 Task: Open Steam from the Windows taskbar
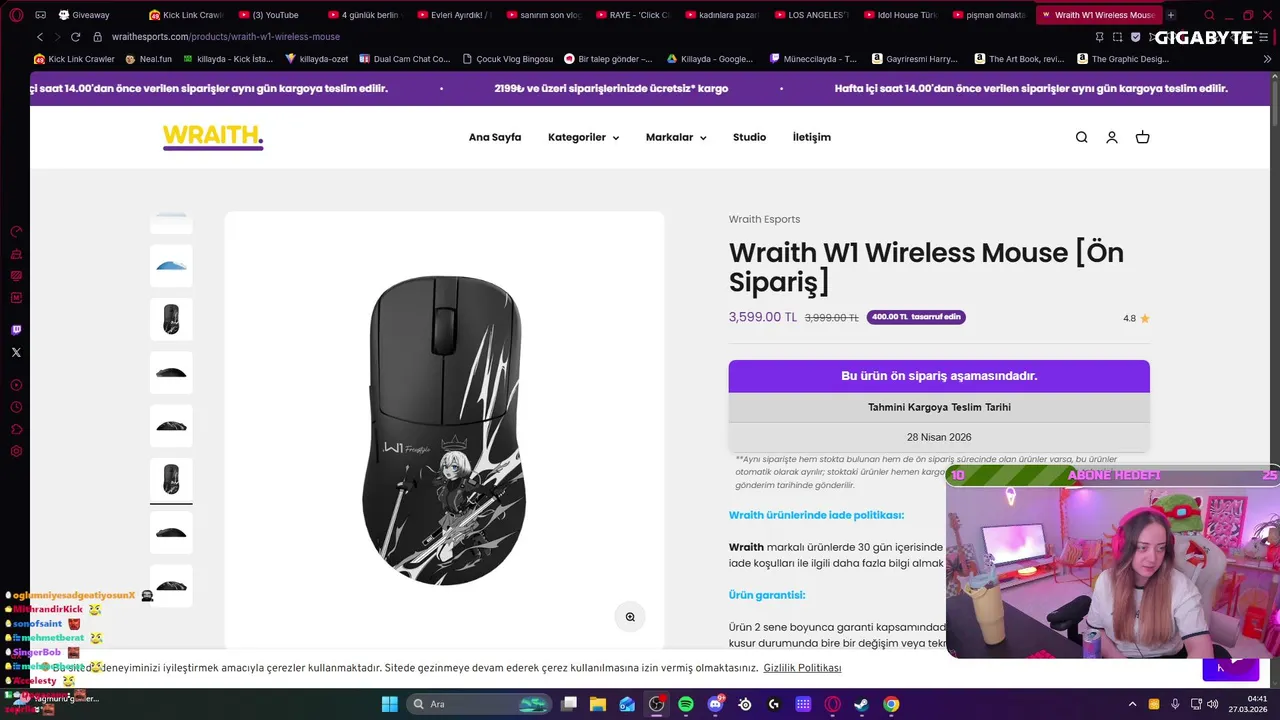pos(861,704)
